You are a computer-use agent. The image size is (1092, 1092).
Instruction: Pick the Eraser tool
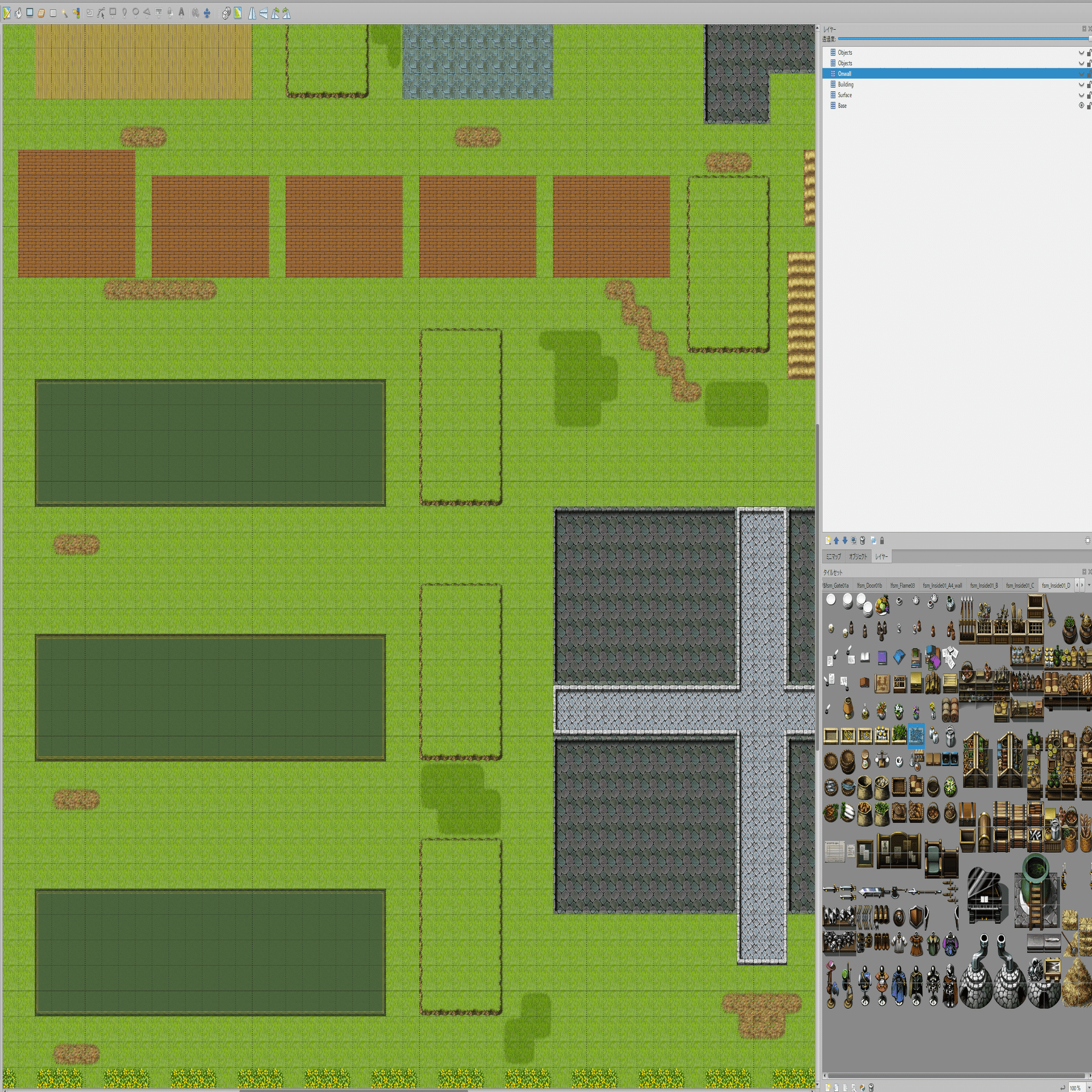(41, 13)
